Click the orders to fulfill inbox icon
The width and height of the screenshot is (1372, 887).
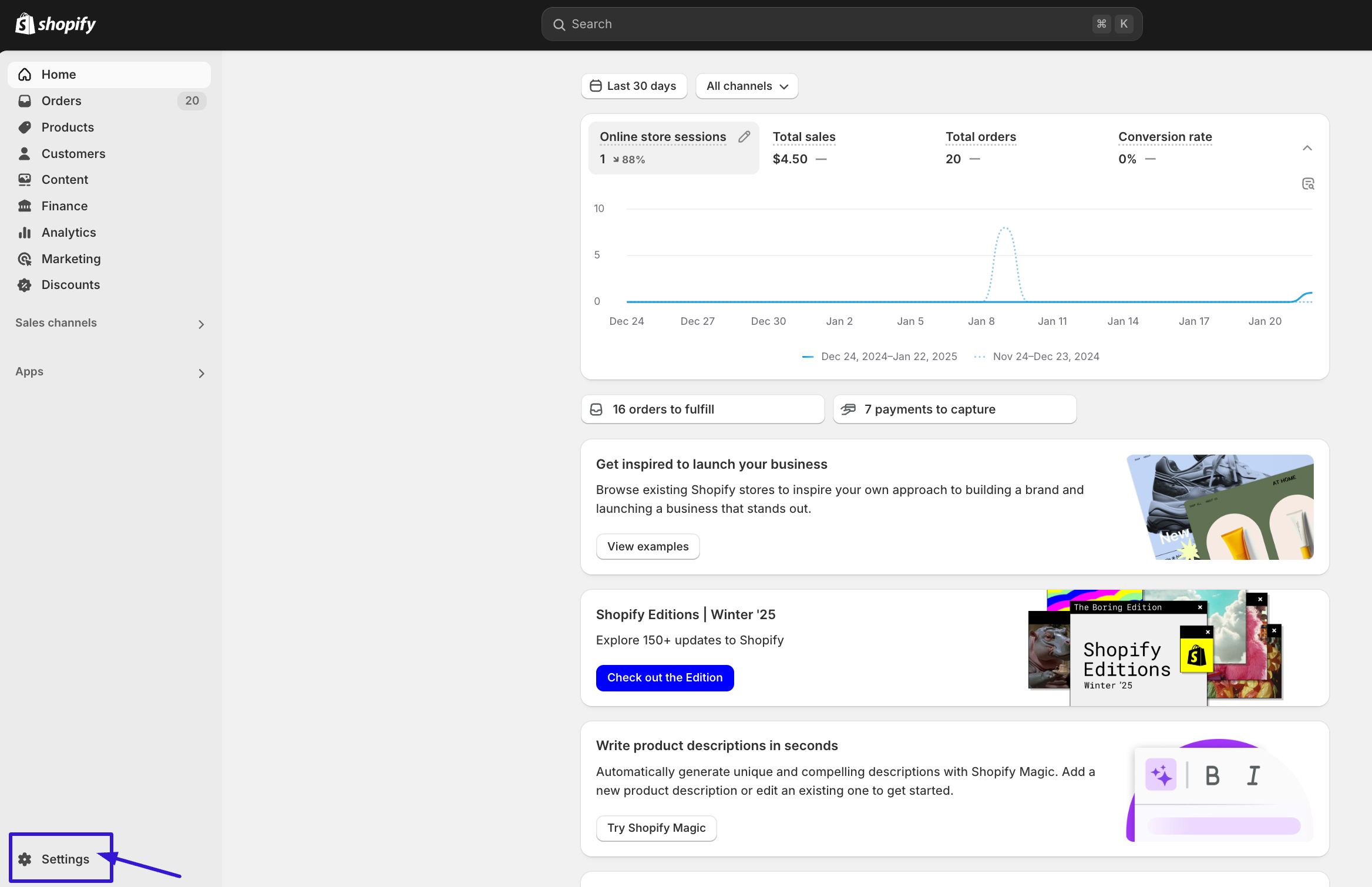point(596,409)
